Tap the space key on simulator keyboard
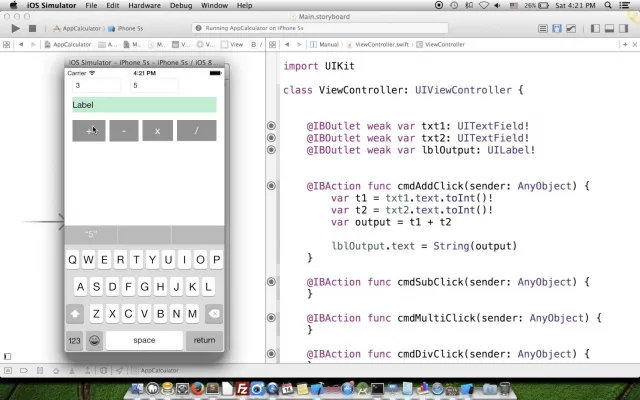This screenshot has height=400, width=640. tap(144, 340)
